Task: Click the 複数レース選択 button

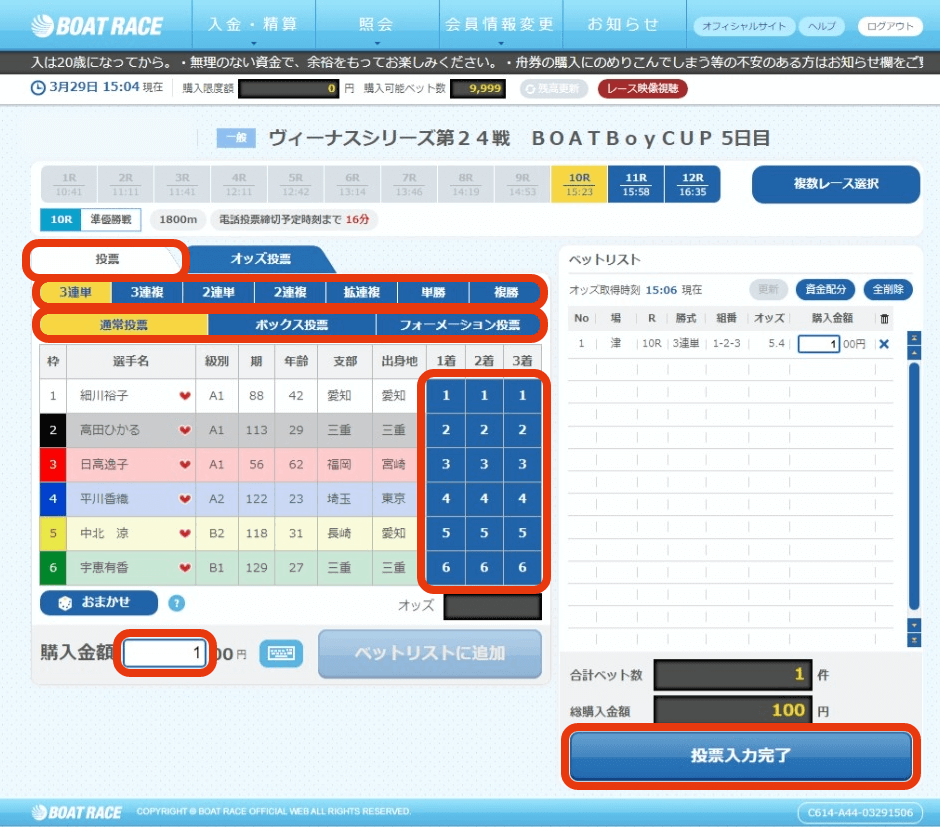Action: point(836,184)
